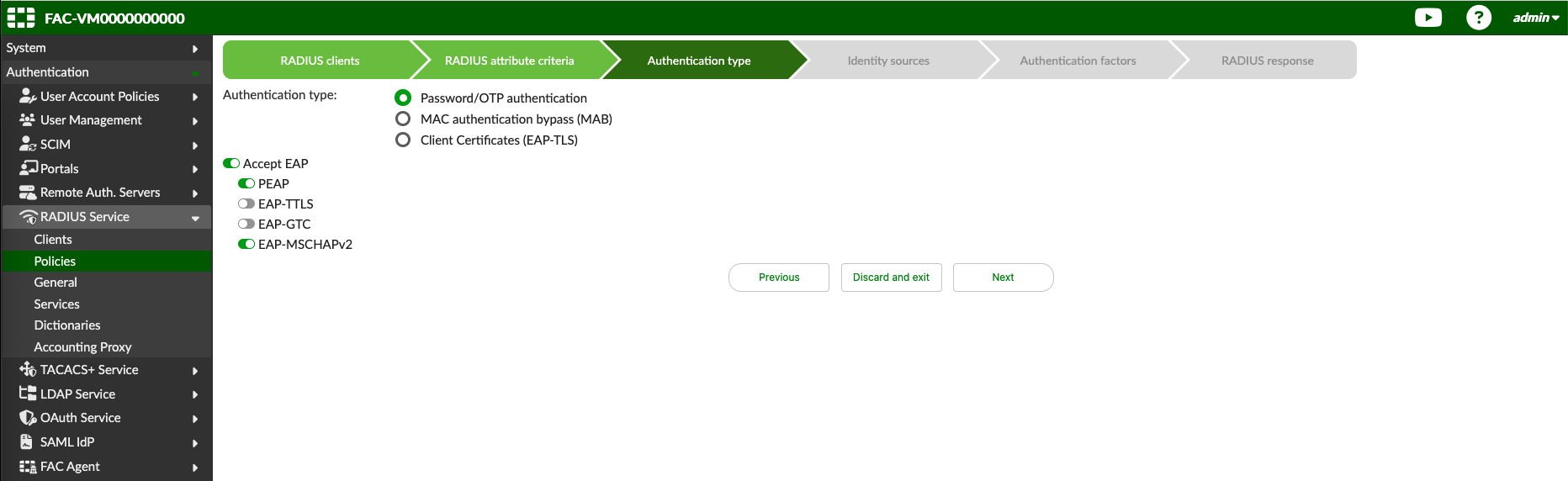1568x481 pixels.
Task: Click the OAuth Service shield icon
Action: [28, 417]
